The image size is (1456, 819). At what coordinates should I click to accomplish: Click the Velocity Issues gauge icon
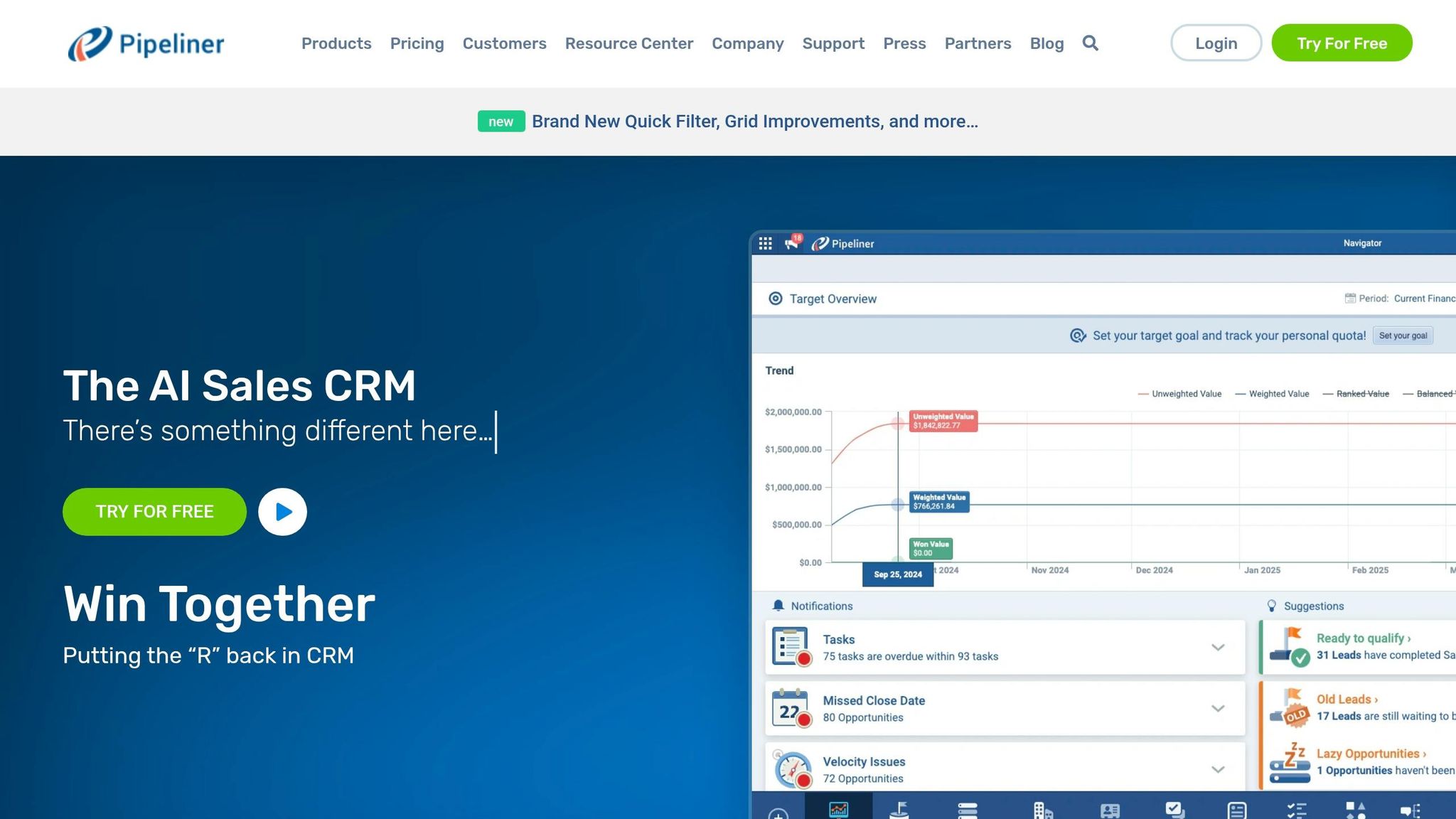tap(792, 769)
